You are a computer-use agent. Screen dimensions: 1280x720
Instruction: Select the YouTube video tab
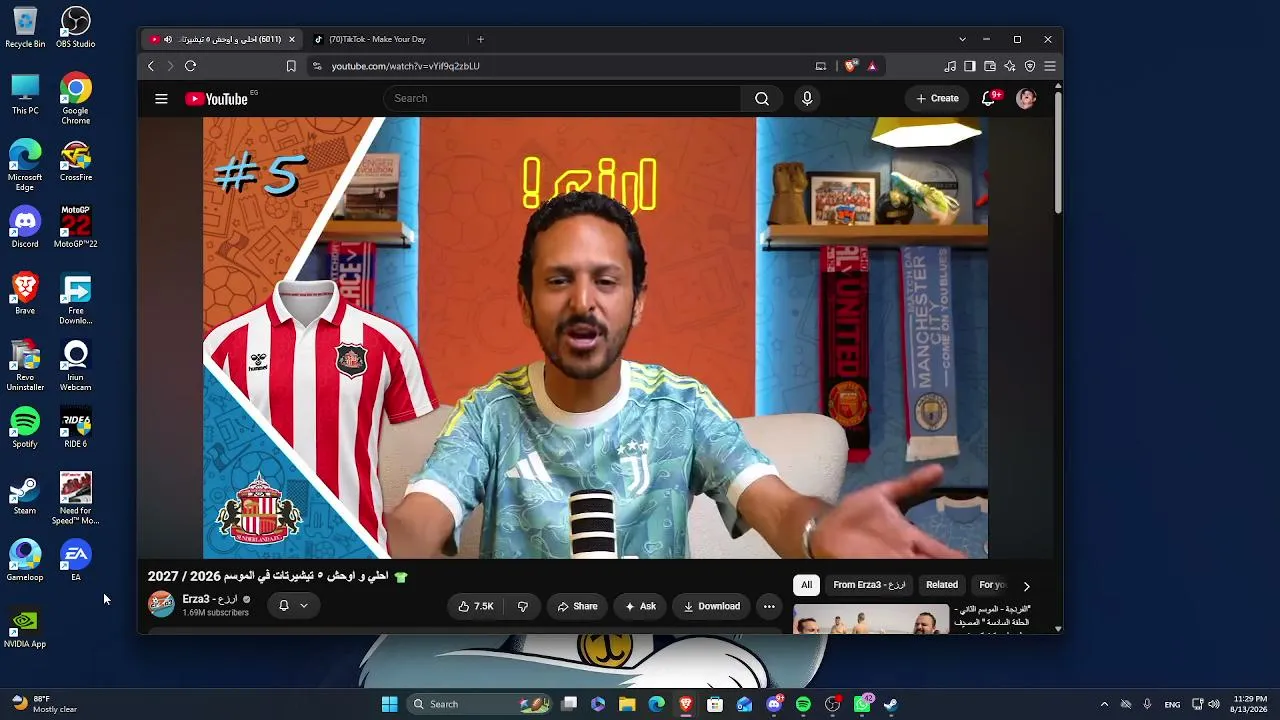point(222,39)
